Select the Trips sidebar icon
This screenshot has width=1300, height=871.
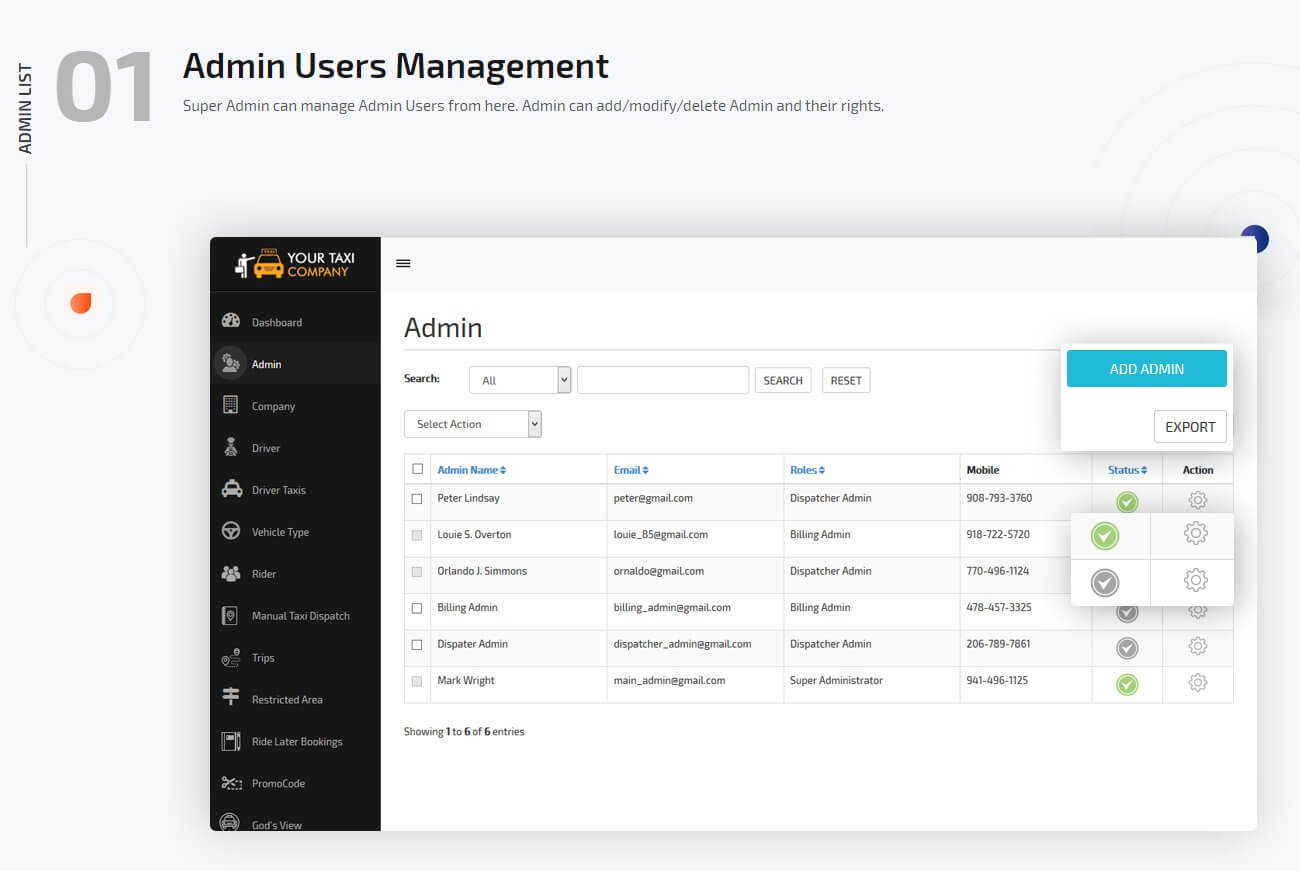[229, 657]
